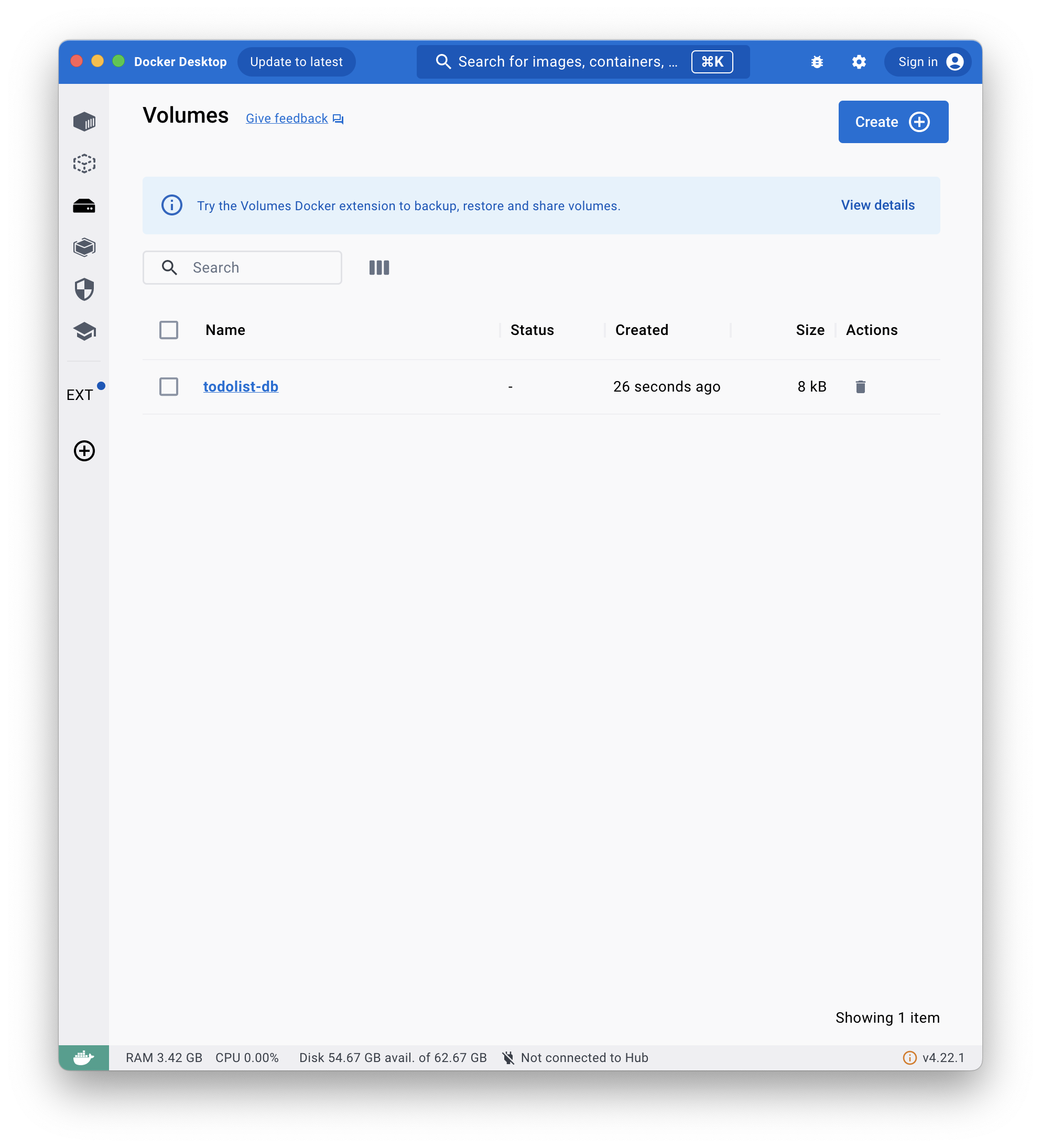Click the Docker whale status icon
Image resolution: width=1041 pixels, height=1148 pixels.
[x=84, y=1057]
